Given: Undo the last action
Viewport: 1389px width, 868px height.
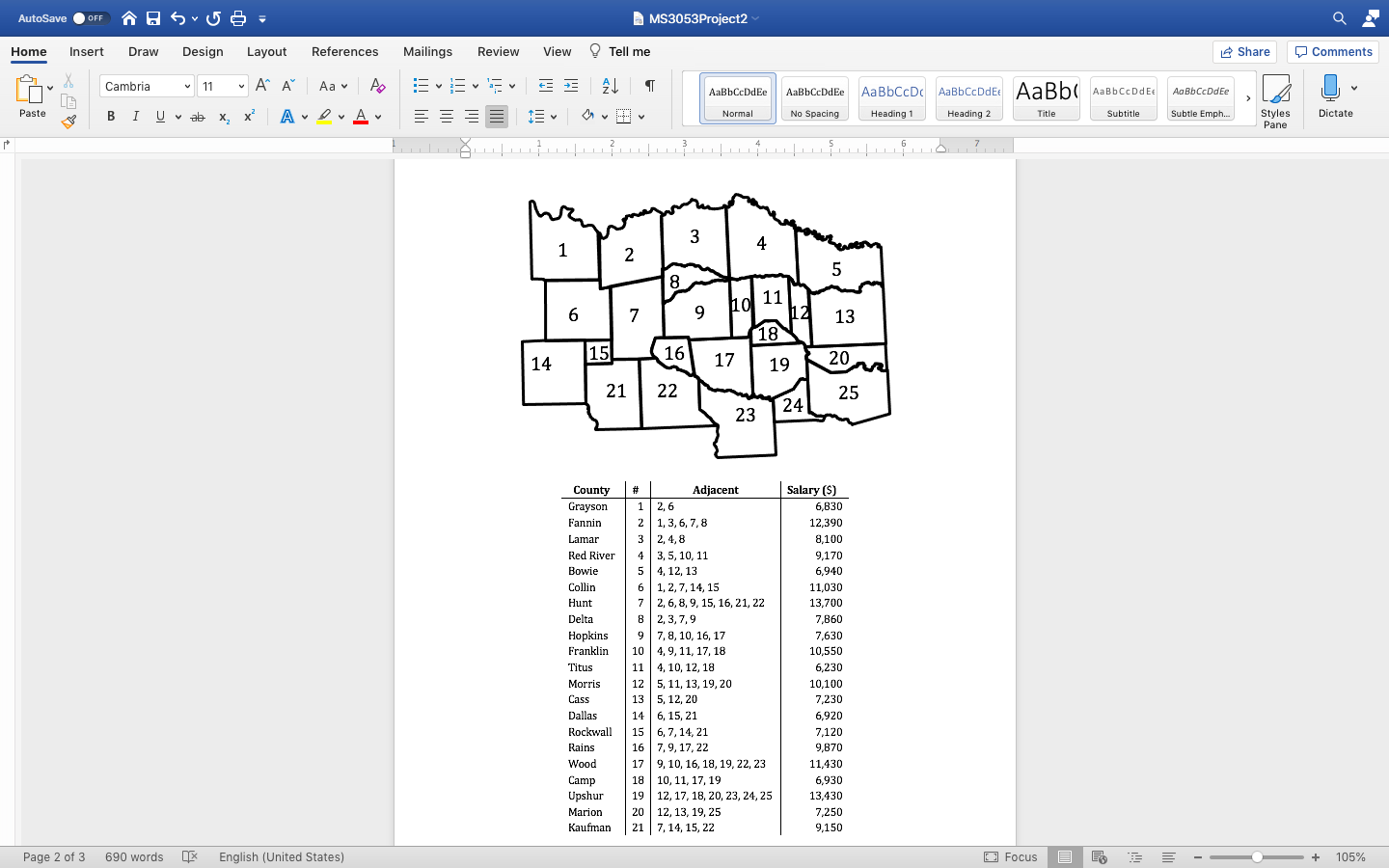Looking at the screenshot, I should tap(177, 18).
